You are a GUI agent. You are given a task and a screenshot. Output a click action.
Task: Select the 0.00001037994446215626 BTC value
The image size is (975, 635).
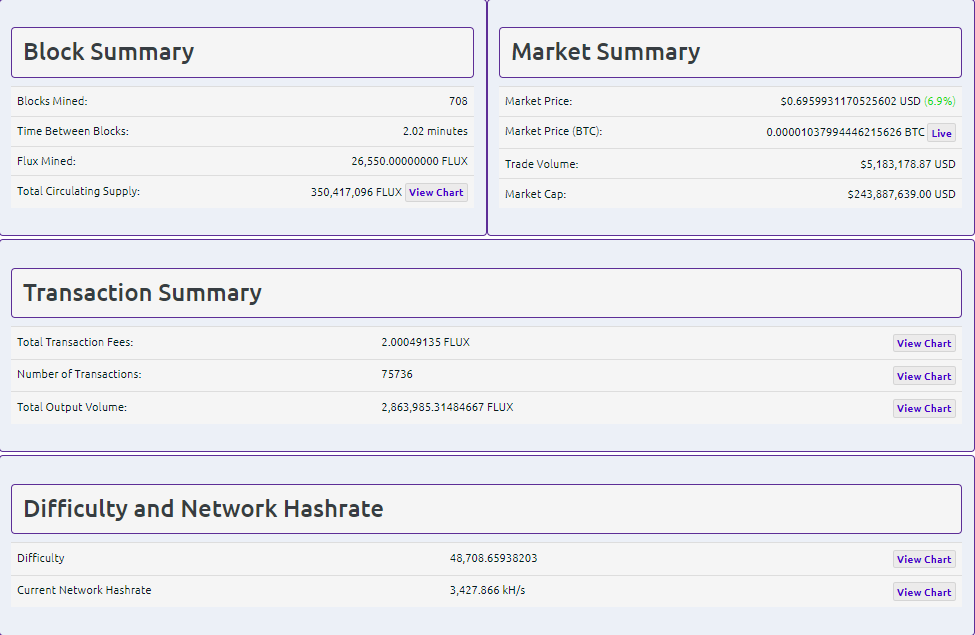click(845, 132)
